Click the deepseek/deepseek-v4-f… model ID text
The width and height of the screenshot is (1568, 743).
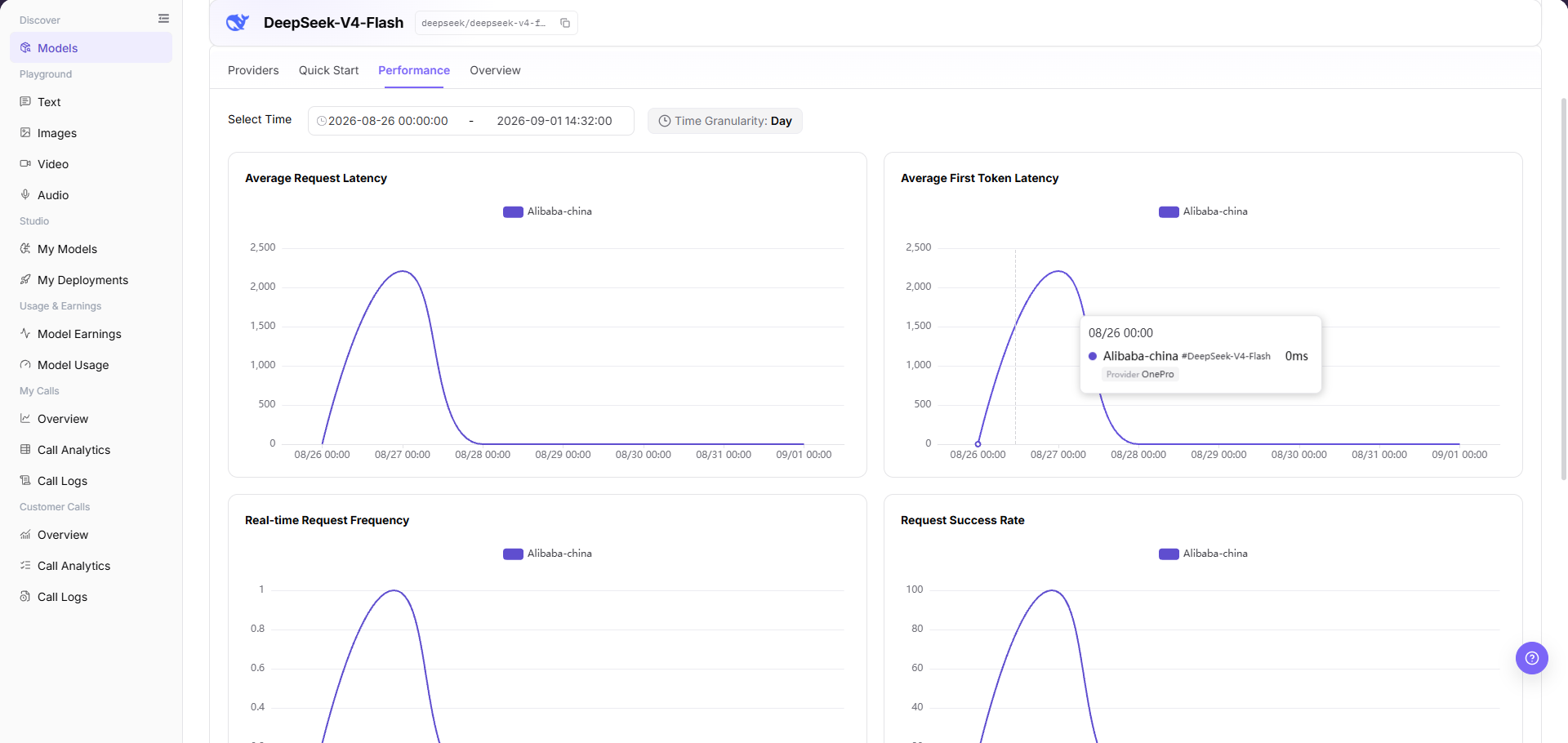(x=483, y=23)
